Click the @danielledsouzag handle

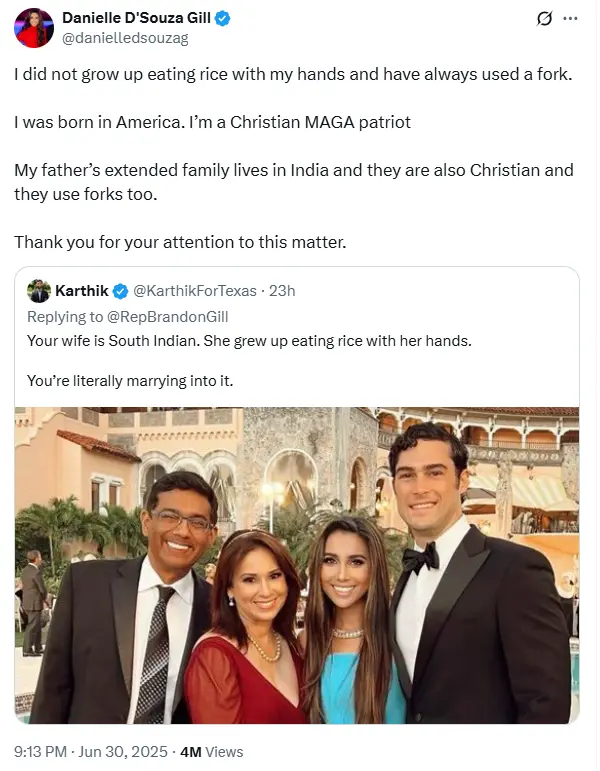[125, 38]
